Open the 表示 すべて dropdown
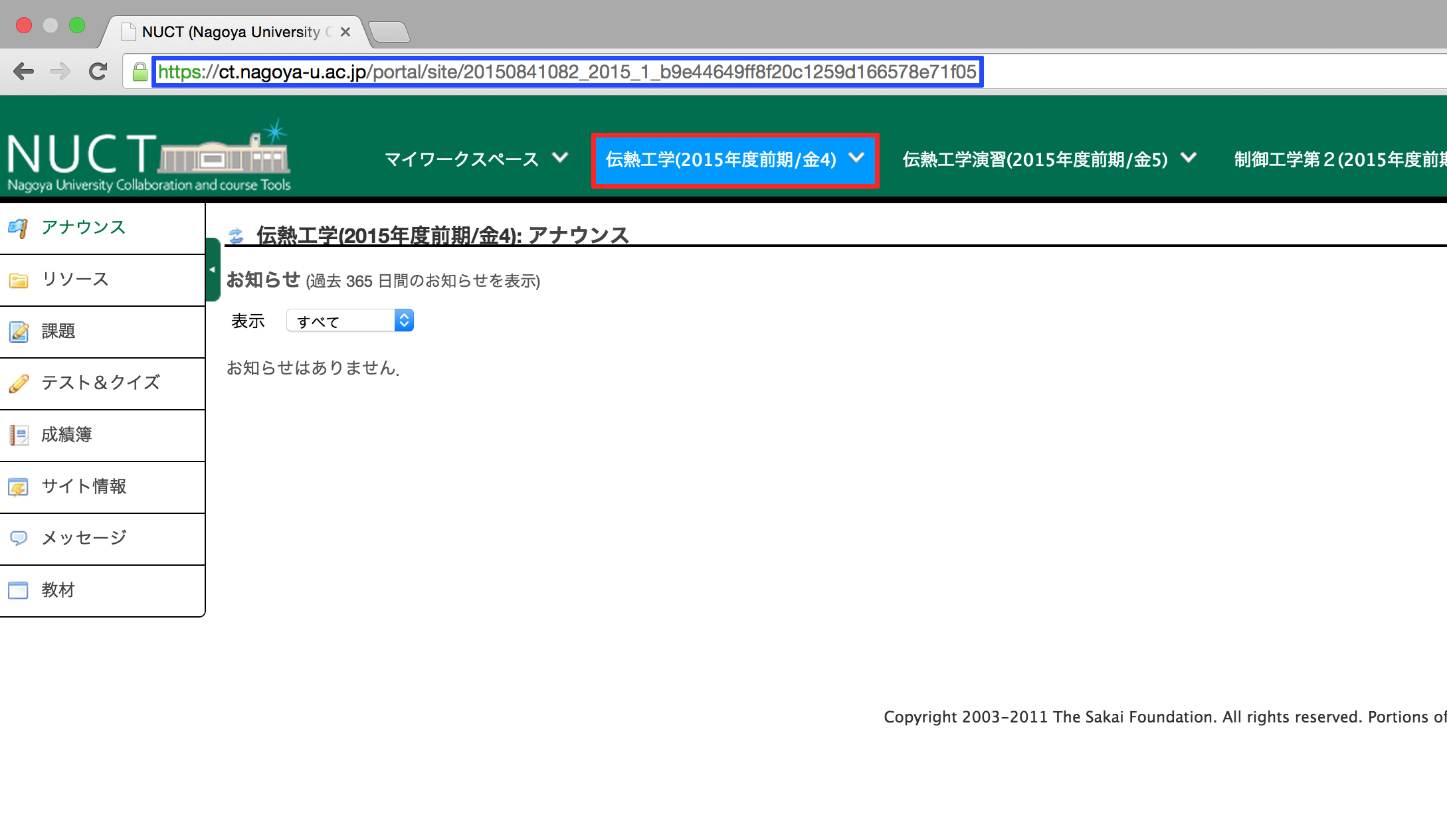This screenshot has width=1447, height=840. point(349,321)
